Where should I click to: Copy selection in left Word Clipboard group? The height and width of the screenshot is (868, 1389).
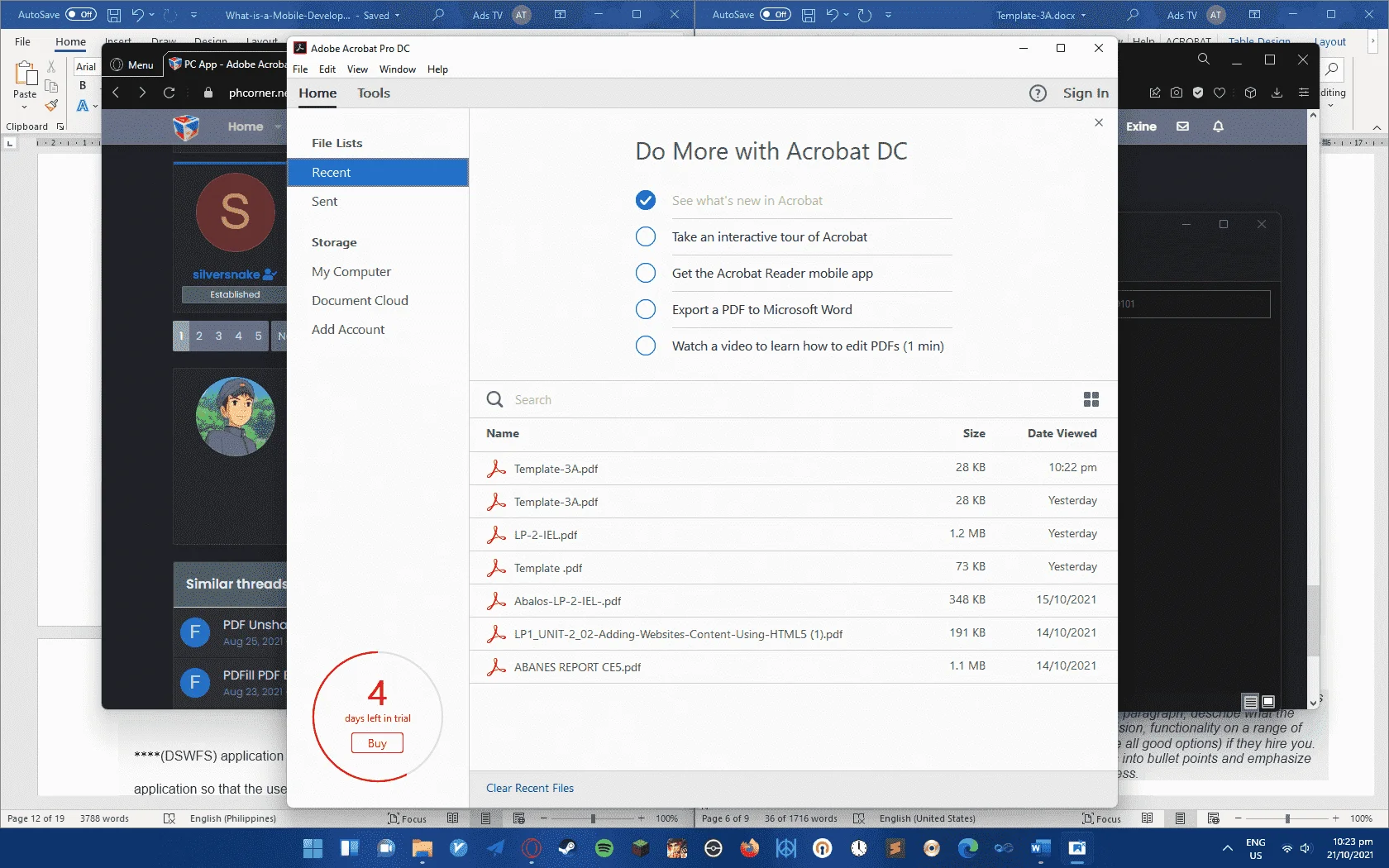(51, 86)
